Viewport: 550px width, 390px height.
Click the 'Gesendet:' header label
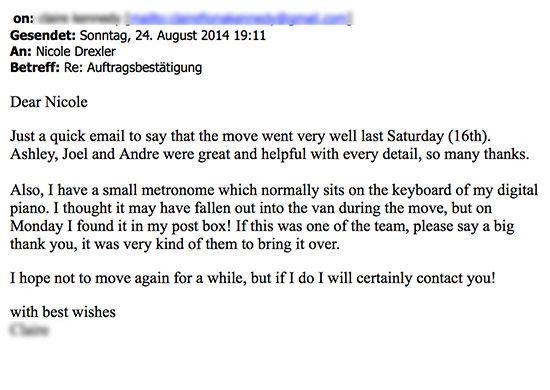click(43, 35)
